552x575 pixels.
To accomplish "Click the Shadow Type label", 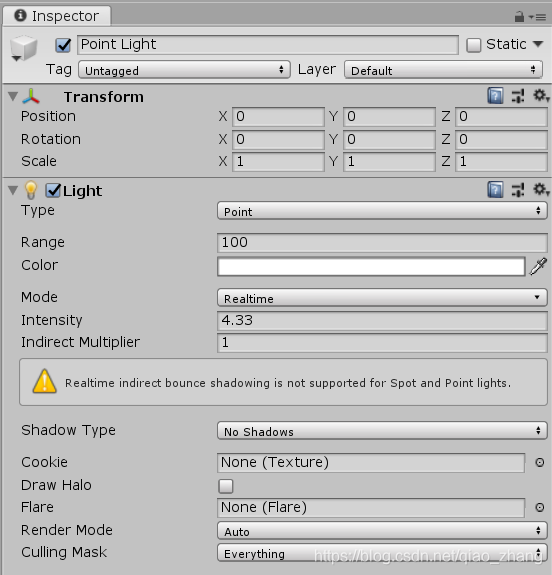I will pos(68,431).
